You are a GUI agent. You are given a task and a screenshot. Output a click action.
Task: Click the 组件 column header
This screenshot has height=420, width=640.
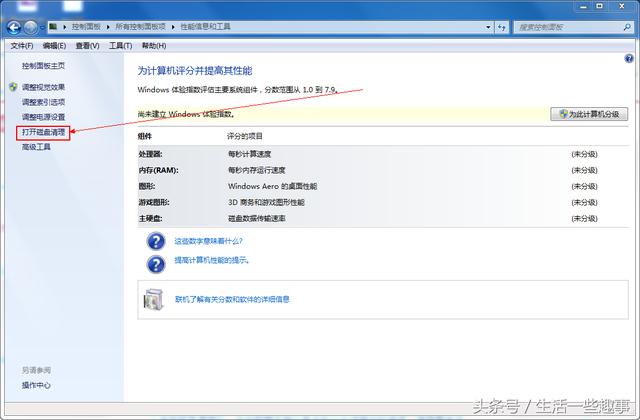tap(144, 136)
